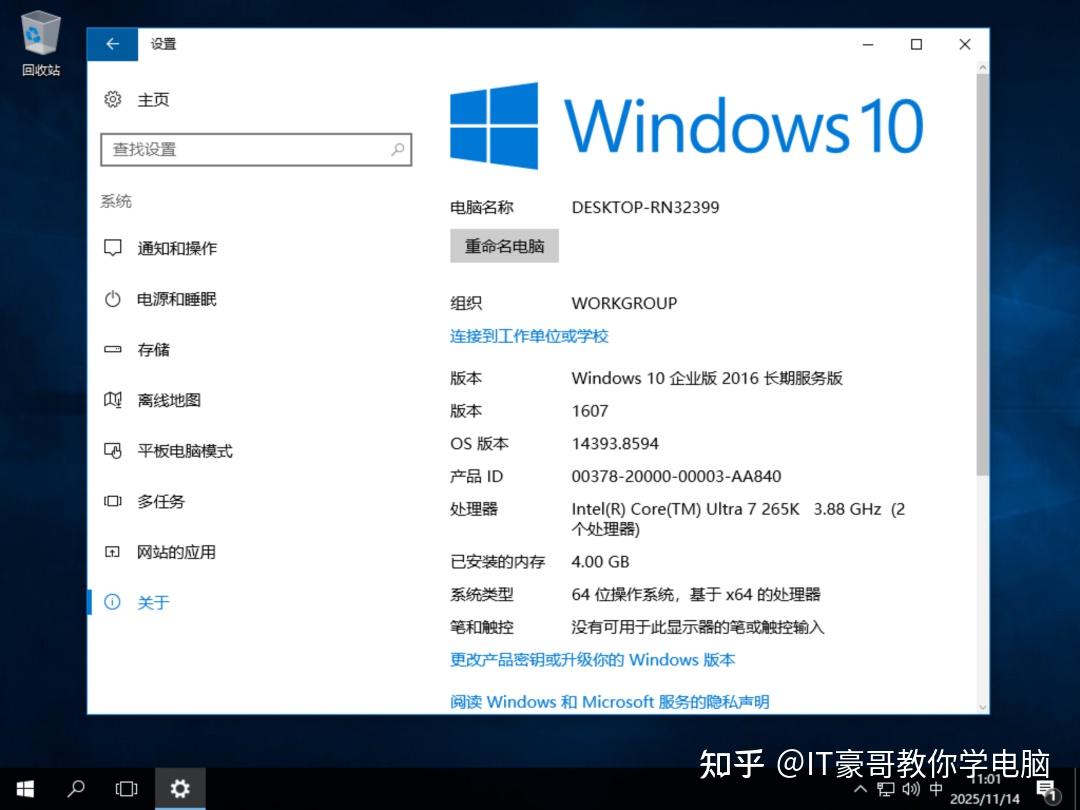Click the 查找设置 search box
This screenshot has height=810, width=1080.
256,149
